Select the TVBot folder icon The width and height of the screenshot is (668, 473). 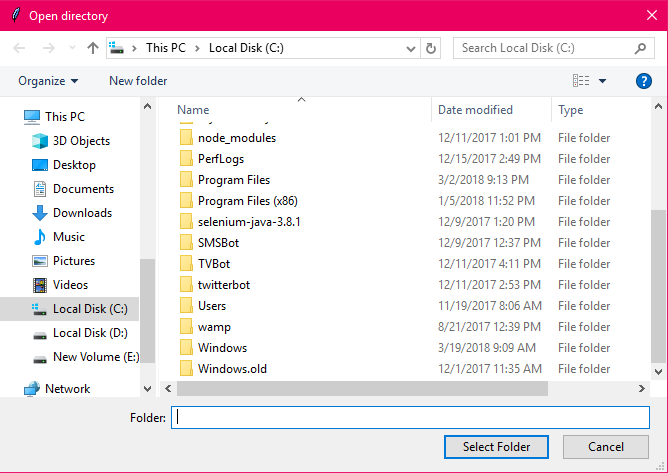click(186, 264)
